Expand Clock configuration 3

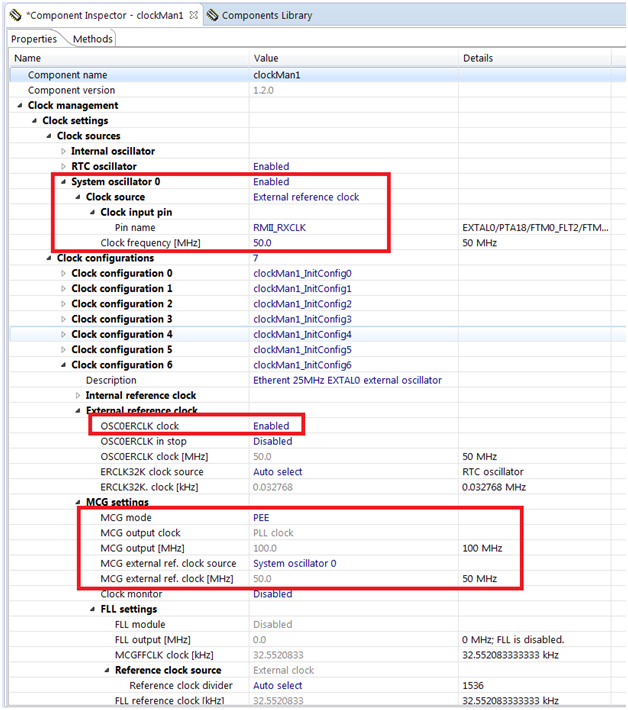tap(63, 319)
